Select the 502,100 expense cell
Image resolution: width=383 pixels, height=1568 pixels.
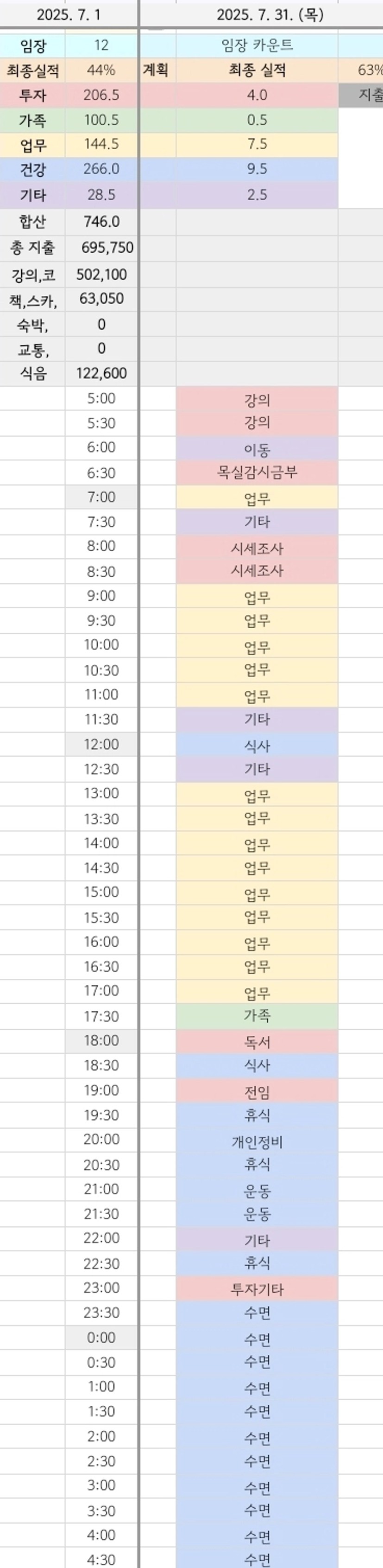[x=101, y=274]
